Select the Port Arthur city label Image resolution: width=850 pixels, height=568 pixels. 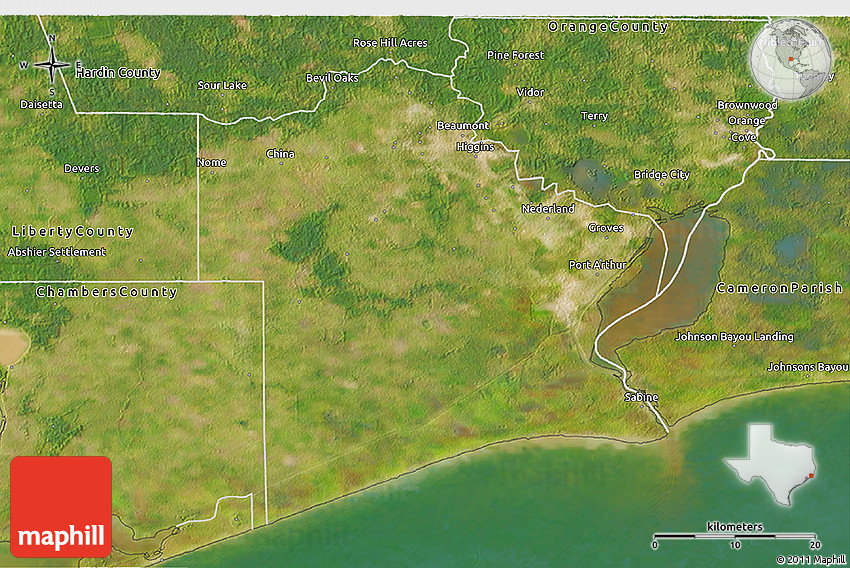pos(598,265)
